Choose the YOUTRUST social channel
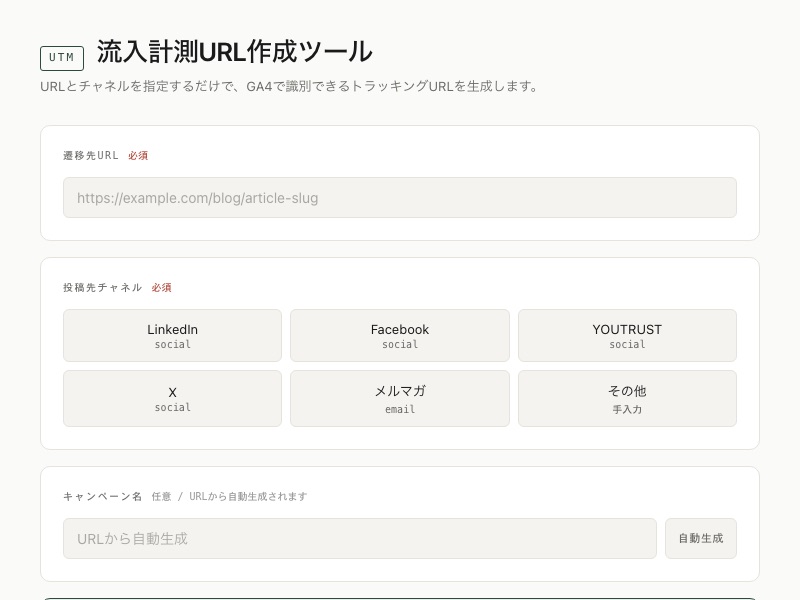Screen dimensions: 800x600 pyautogui.click(x=627, y=335)
